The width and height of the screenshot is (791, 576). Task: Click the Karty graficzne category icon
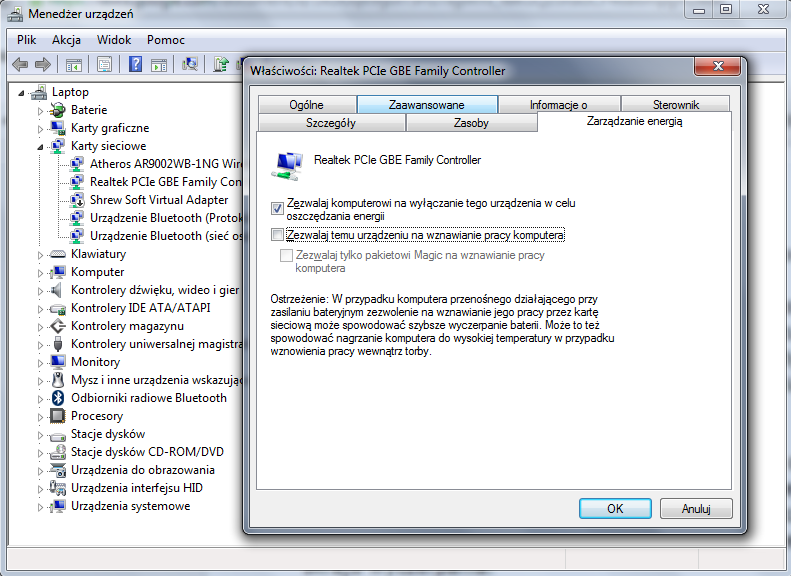click(x=58, y=128)
